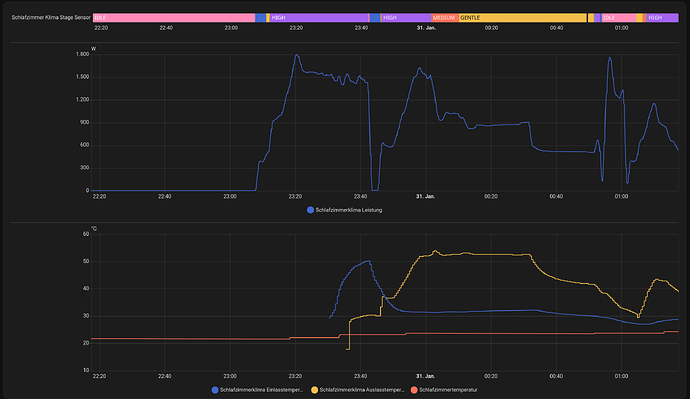The image size is (690, 399).
Task: Click the 1.800 watt axis value
Action: [82, 54]
